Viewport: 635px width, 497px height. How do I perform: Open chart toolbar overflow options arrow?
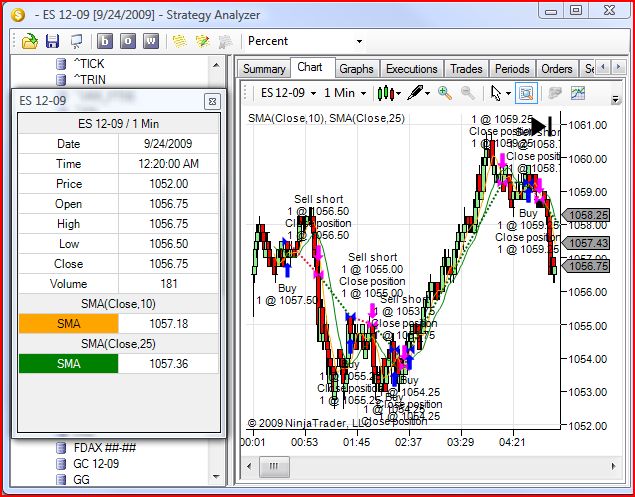tap(616, 99)
